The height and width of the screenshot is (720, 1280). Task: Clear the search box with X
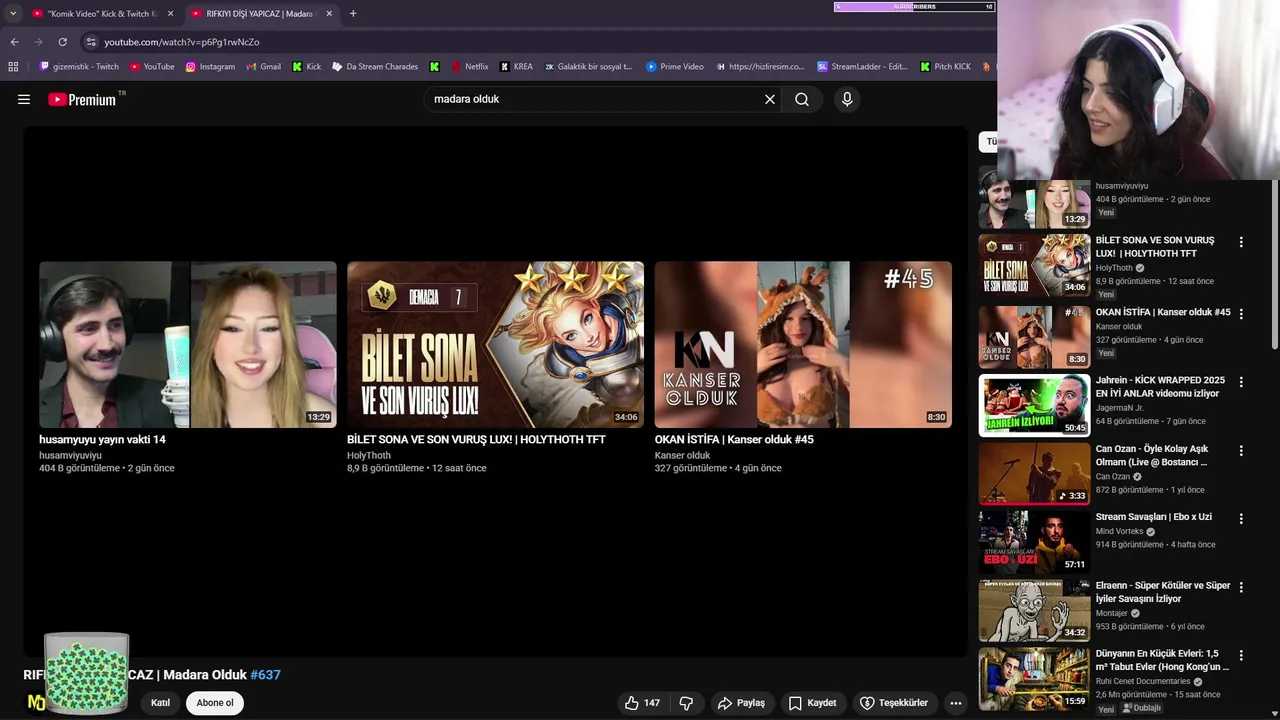770,99
